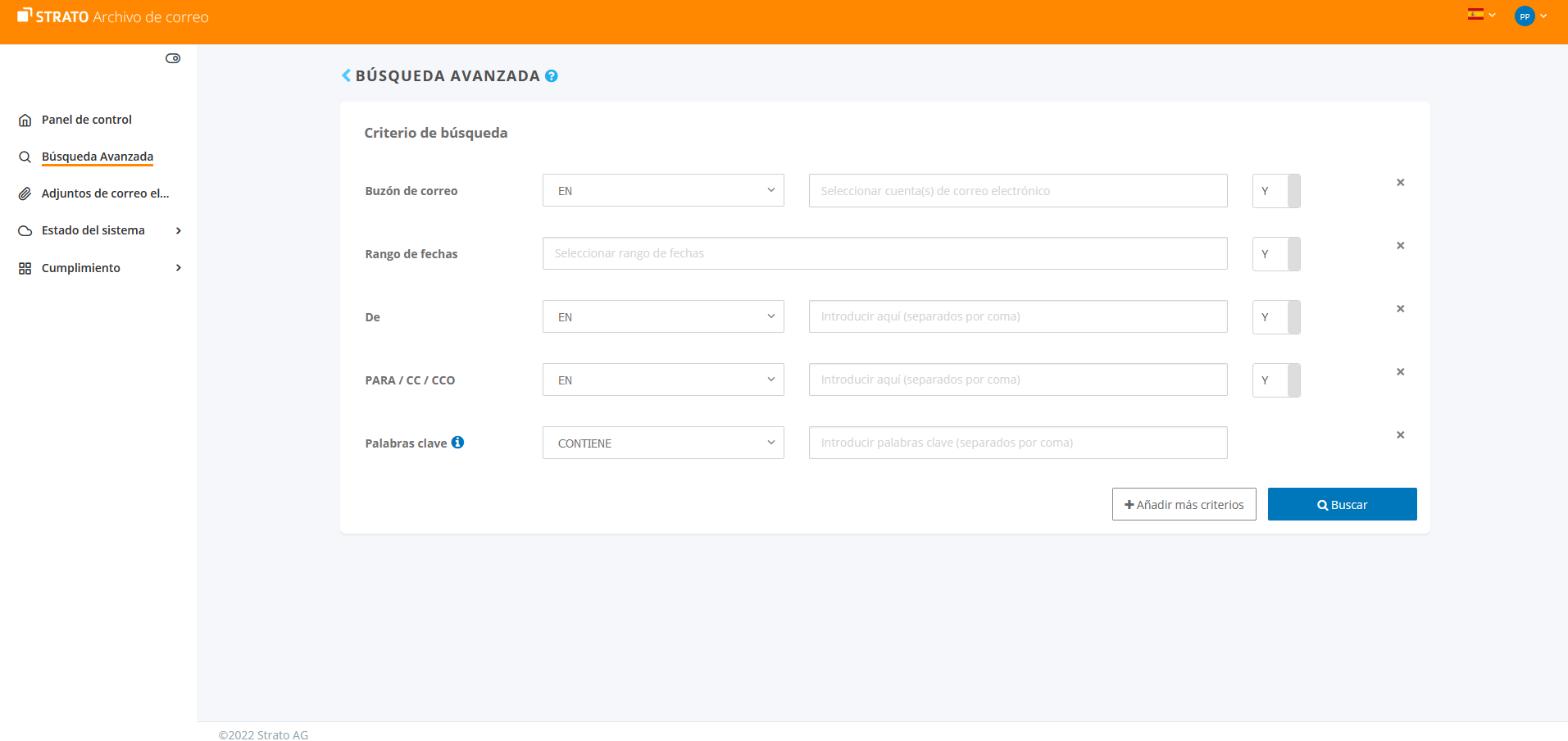Screen dimensions: 1568x741
Task: Remove the Rango de fechas criterion row
Action: (x=1400, y=246)
